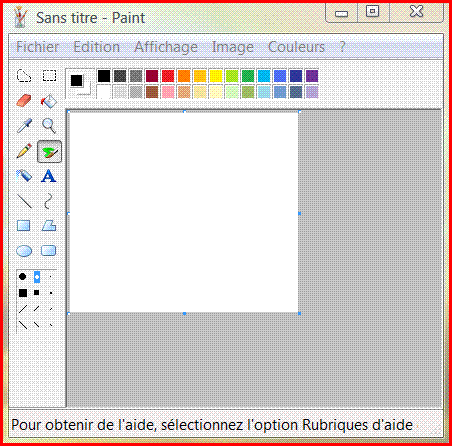Screen dimensions: 452x446
Task: Choose the Ellipse shape tool
Action: coord(24,251)
